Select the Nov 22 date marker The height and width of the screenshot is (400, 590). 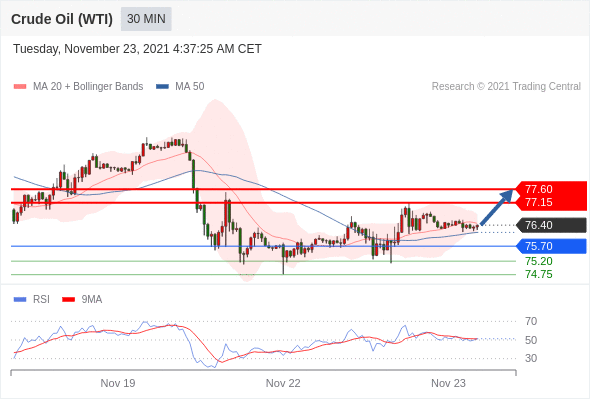click(x=283, y=383)
